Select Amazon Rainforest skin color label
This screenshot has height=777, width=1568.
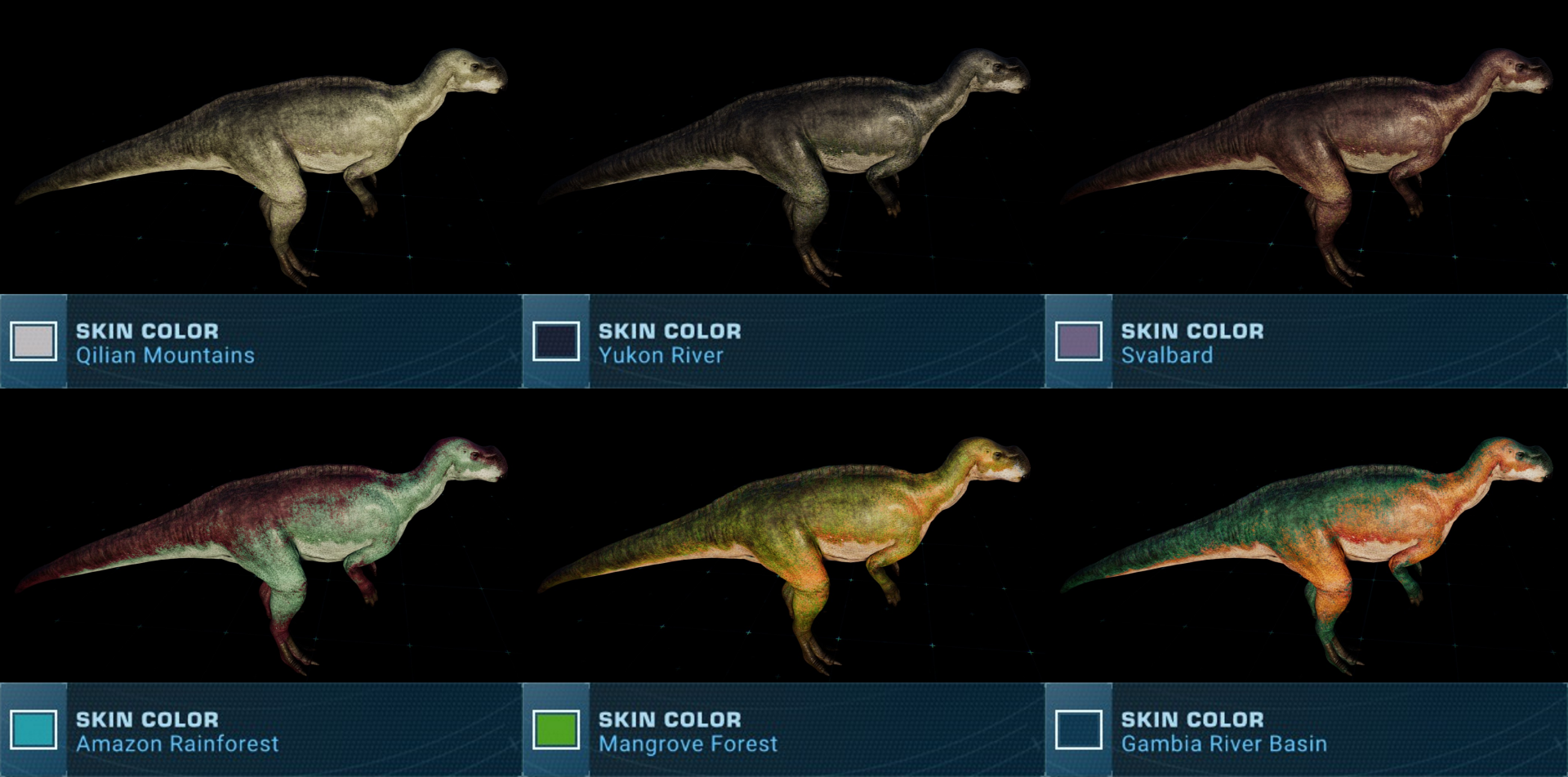tap(177, 744)
